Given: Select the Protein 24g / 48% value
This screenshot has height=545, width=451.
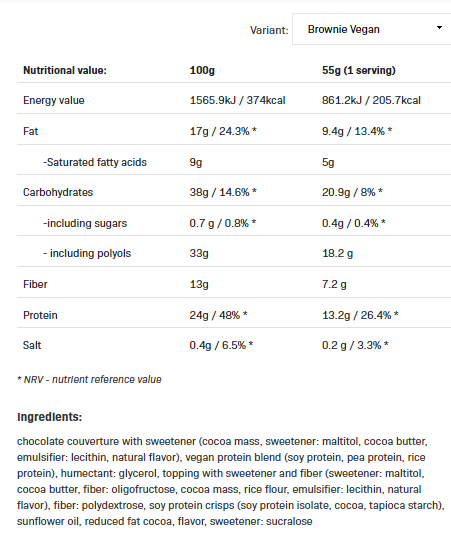Looking at the screenshot, I should [x=219, y=315].
